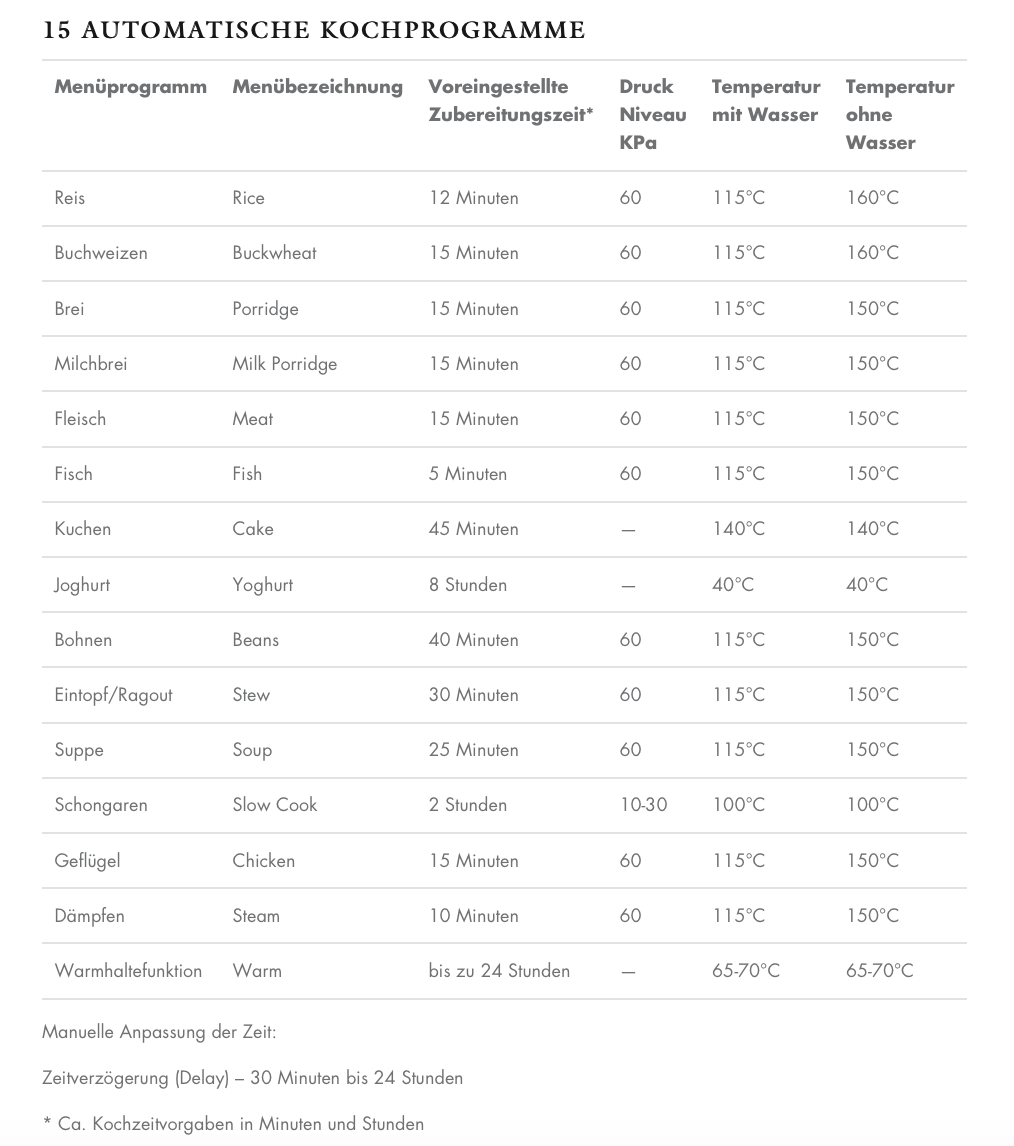
Task: Select the '45 Minuten' time for Kuchen
Action: (473, 529)
